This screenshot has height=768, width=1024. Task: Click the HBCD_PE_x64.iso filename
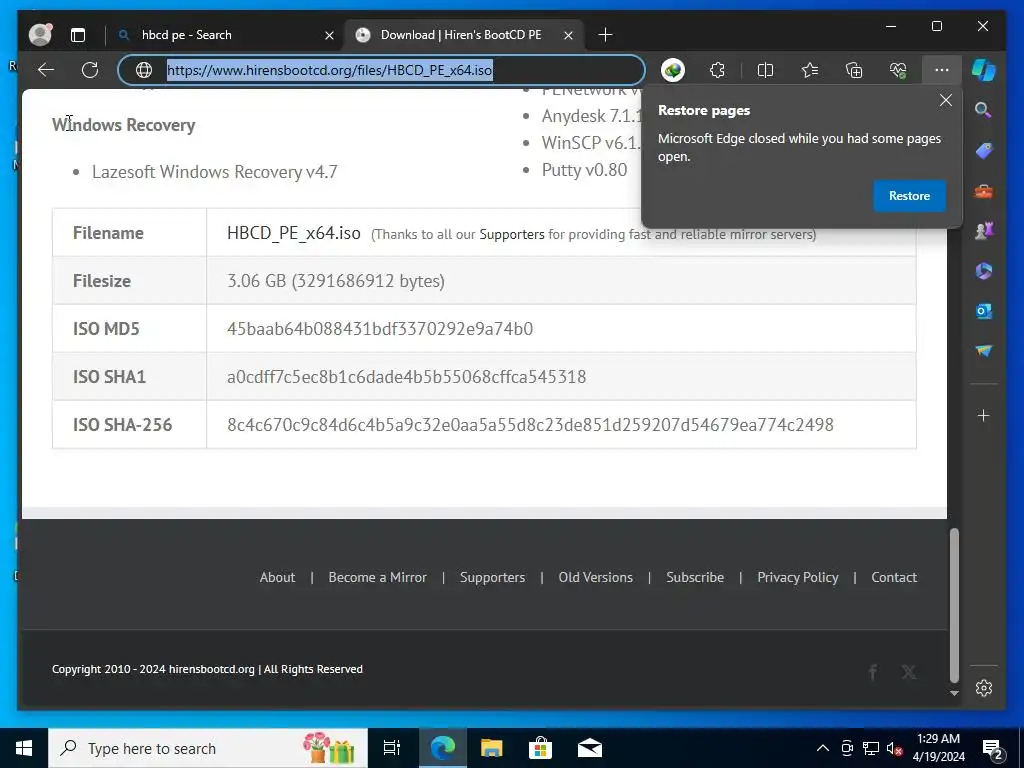tap(293, 232)
